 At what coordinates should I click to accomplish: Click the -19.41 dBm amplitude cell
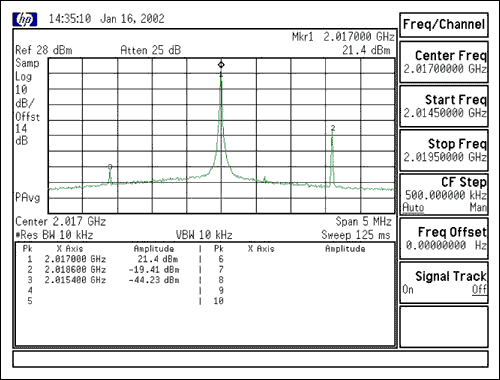[154, 269]
